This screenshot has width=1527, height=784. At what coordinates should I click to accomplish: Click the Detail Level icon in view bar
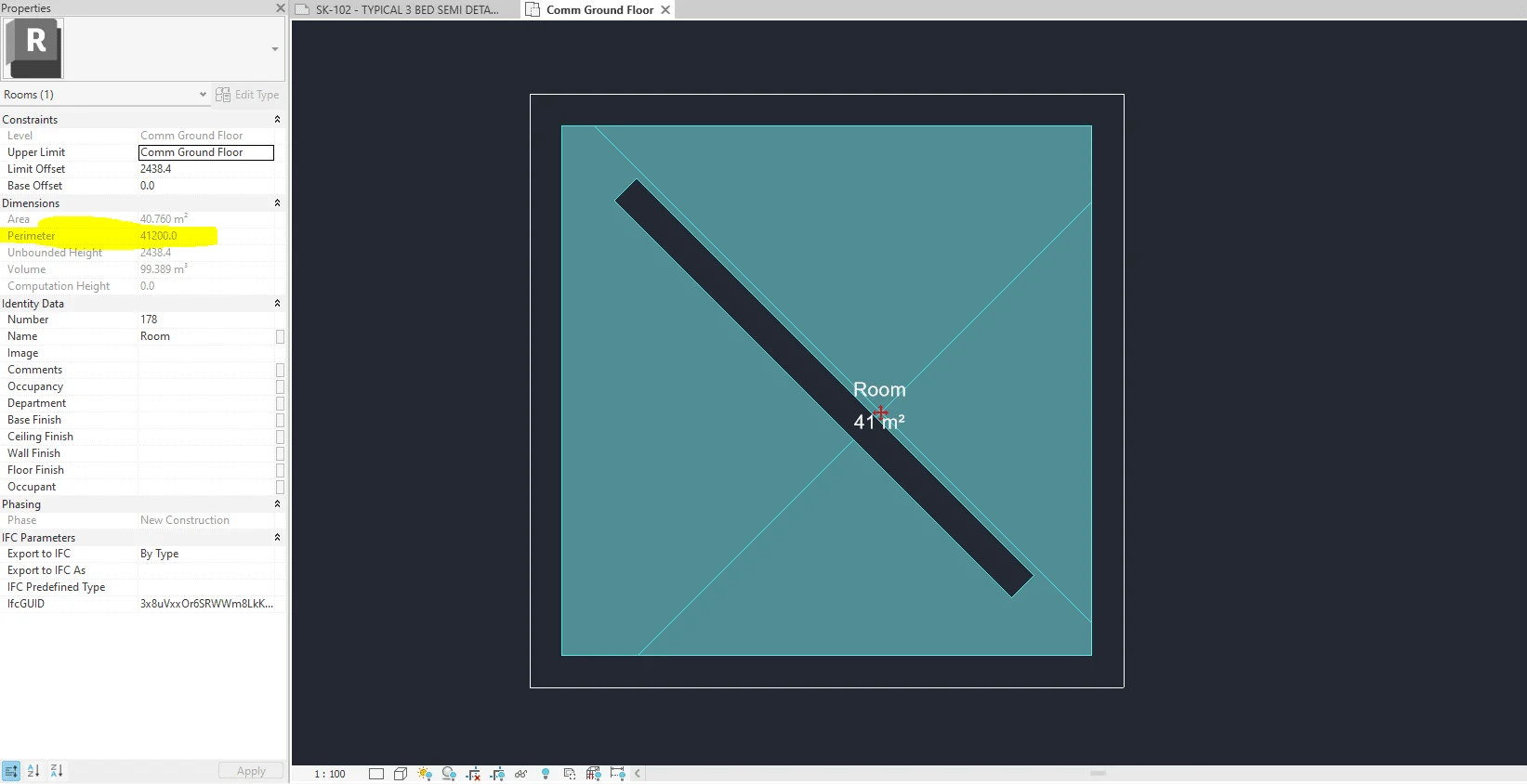(376, 774)
